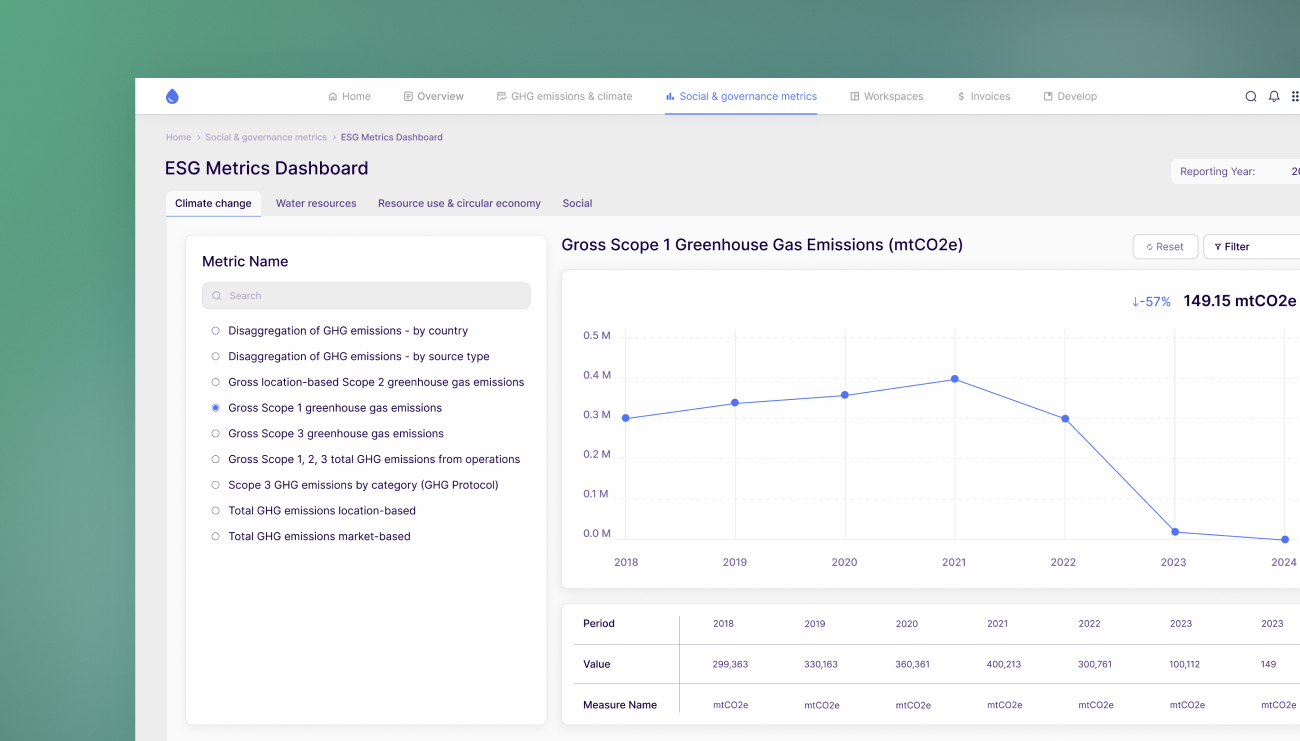1300x741 pixels.
Task: Open the Reporting Year selector
Action: (1236, 172)
